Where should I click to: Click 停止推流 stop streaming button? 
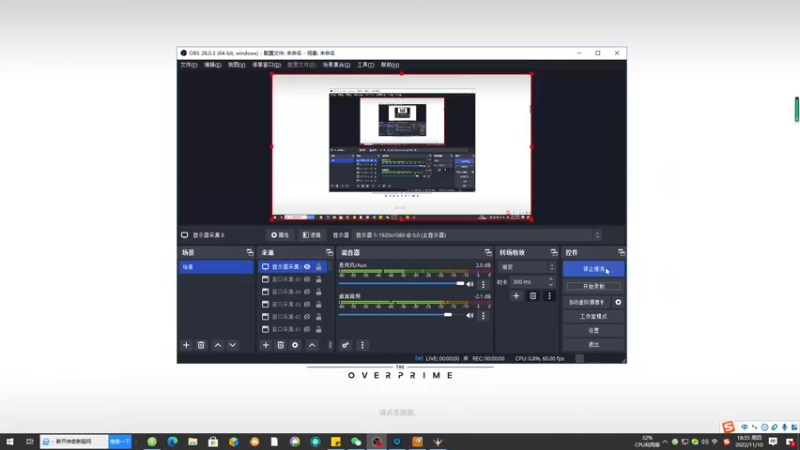click(593, 269)
